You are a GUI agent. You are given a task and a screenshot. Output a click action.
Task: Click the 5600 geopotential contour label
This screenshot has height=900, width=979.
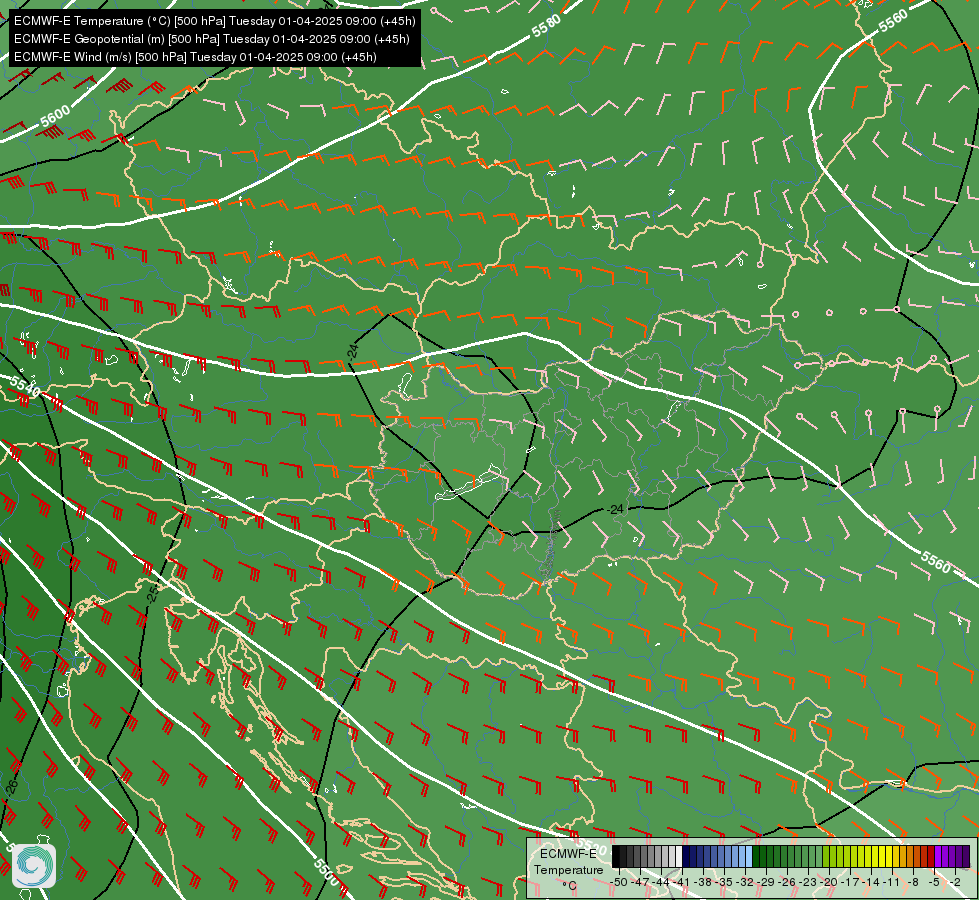pos(55,116)
